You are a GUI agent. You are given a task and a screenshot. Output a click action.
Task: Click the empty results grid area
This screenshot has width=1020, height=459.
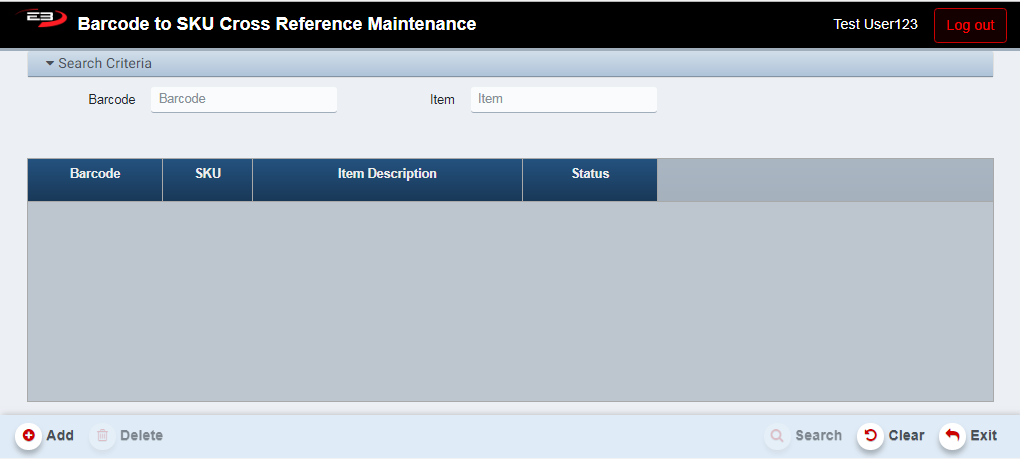(x=510, y=300)
